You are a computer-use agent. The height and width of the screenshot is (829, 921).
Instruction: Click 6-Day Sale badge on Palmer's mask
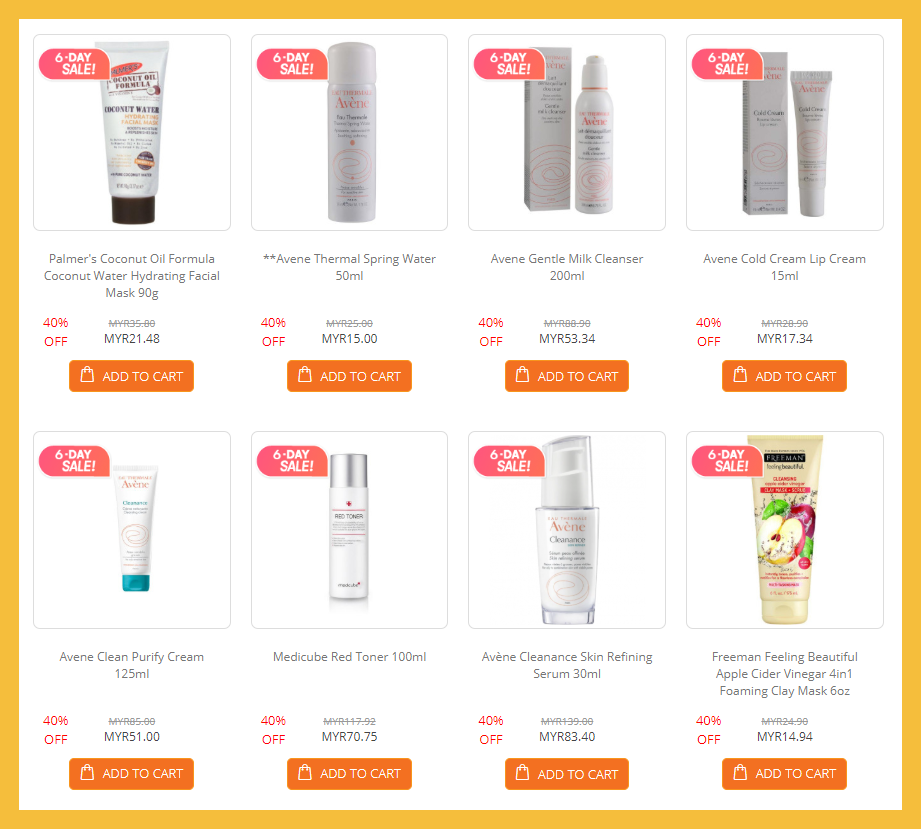click(75, 64)
